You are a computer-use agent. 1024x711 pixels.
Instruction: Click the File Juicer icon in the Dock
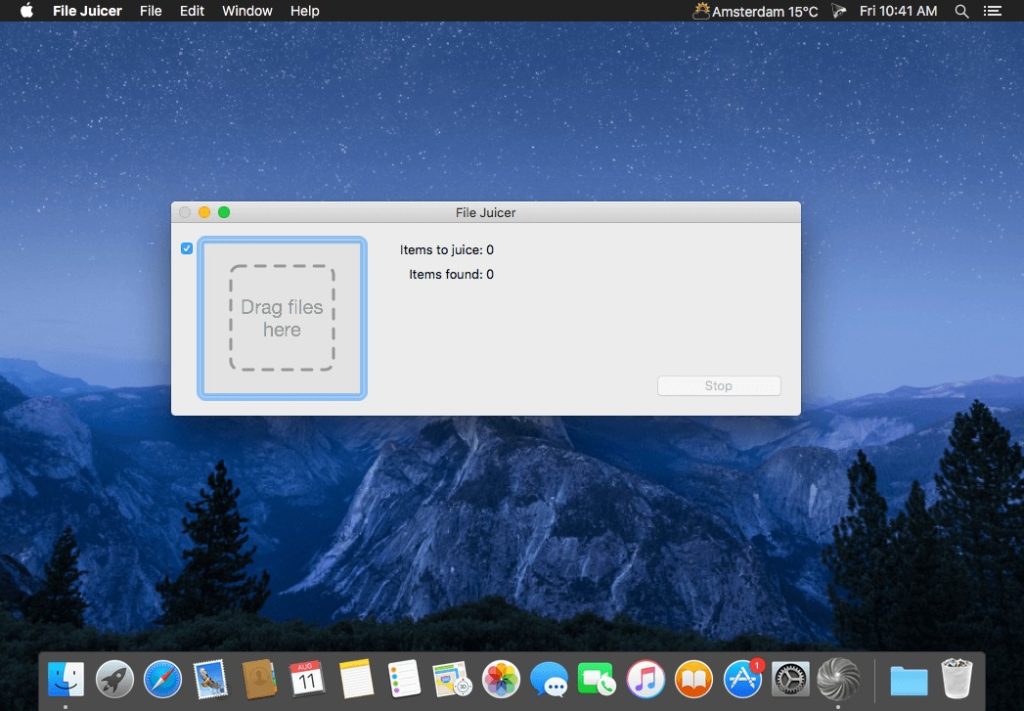coord(837,680)
